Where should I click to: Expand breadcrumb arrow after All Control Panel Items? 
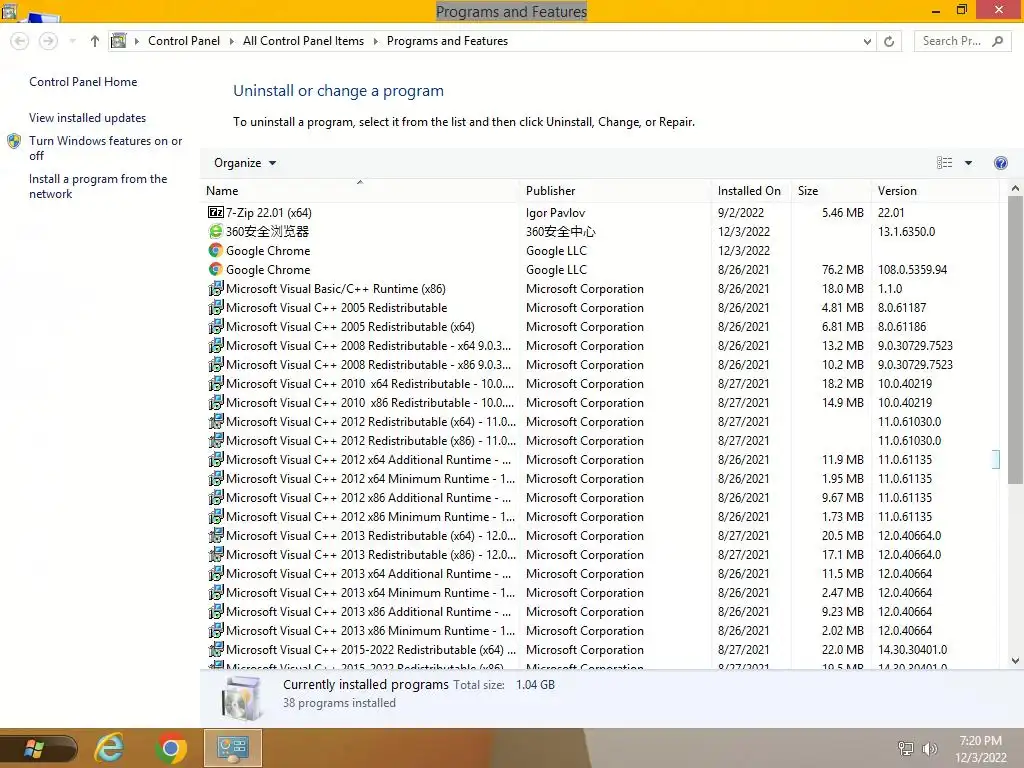coord(376,41)
